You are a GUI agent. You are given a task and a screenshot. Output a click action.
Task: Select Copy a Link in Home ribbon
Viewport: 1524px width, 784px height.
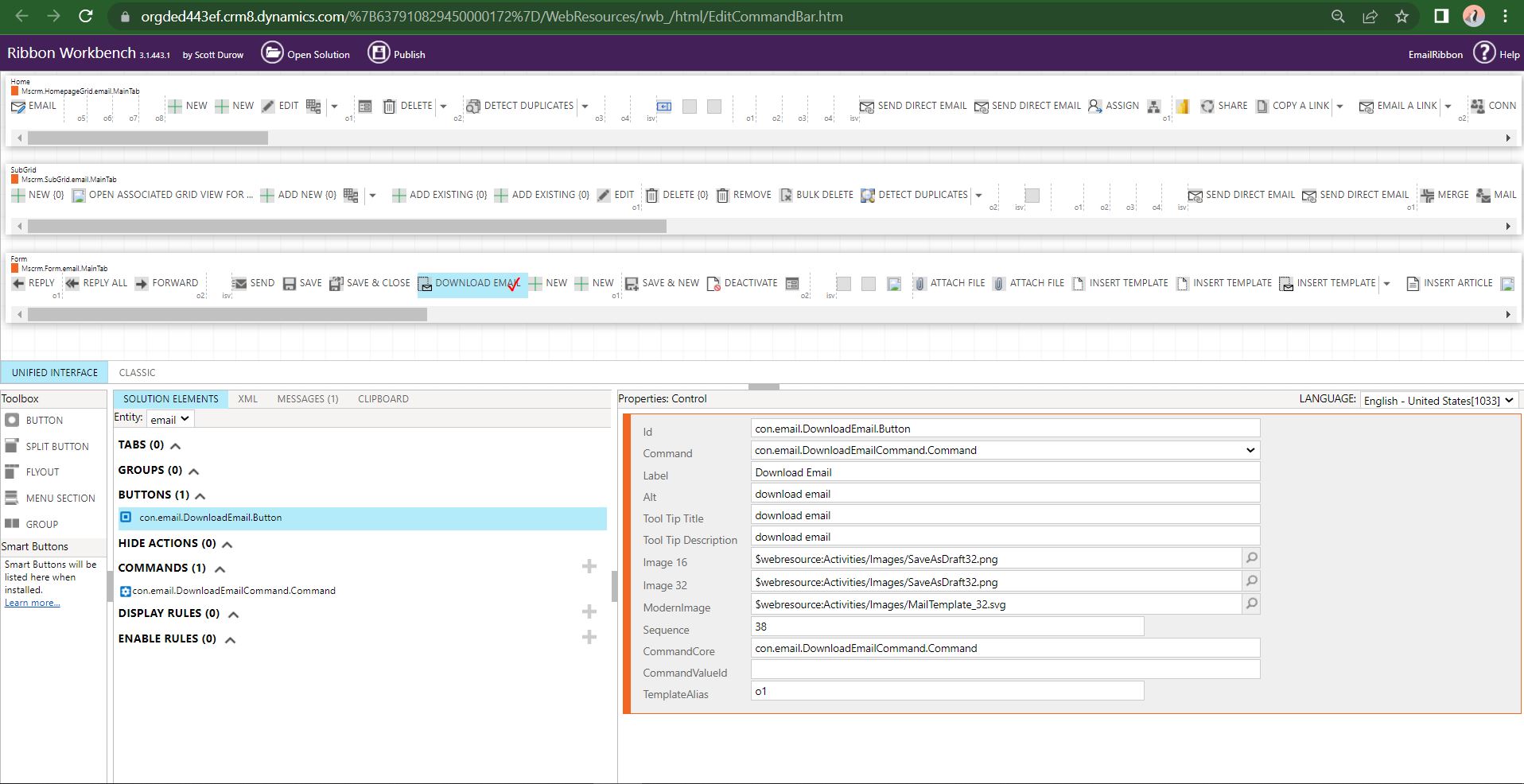point(1293,106)
